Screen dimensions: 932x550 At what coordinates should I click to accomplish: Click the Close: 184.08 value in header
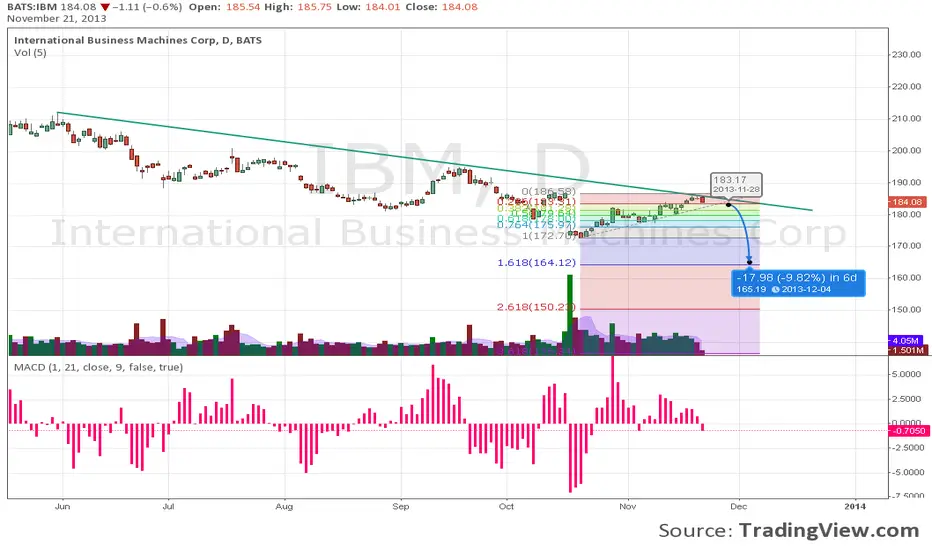(x=441, y=7)
